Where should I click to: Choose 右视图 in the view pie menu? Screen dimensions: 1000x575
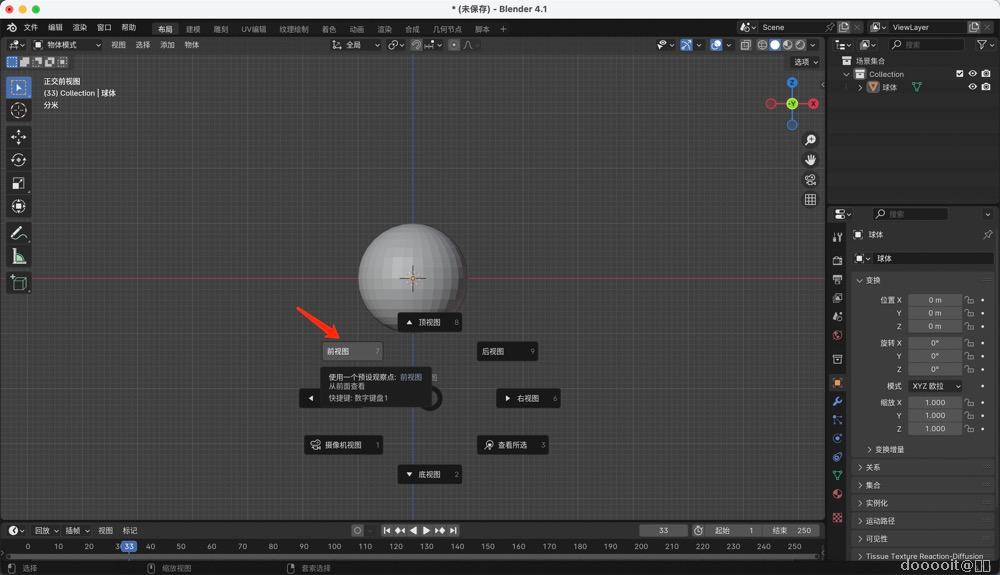[x=527, y=398]
